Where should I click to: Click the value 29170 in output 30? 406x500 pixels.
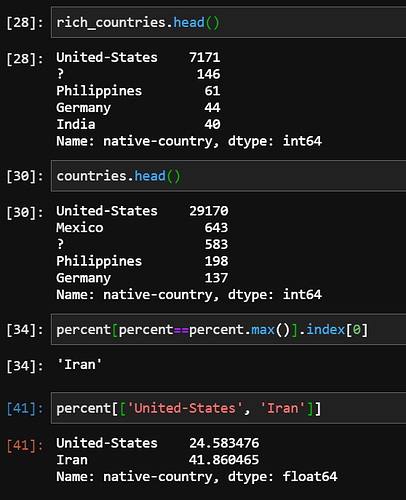[x=209, y=211]
